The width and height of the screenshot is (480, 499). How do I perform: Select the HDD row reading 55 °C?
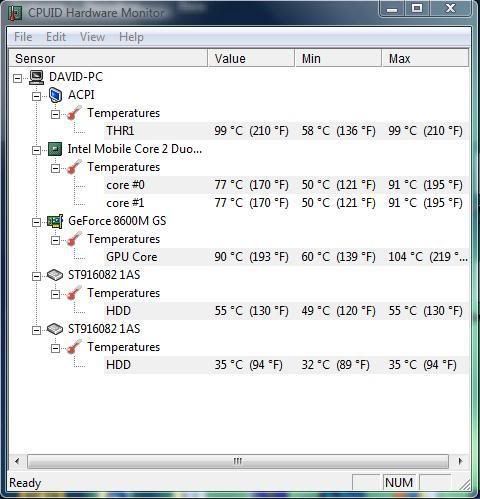pos(287,311)
